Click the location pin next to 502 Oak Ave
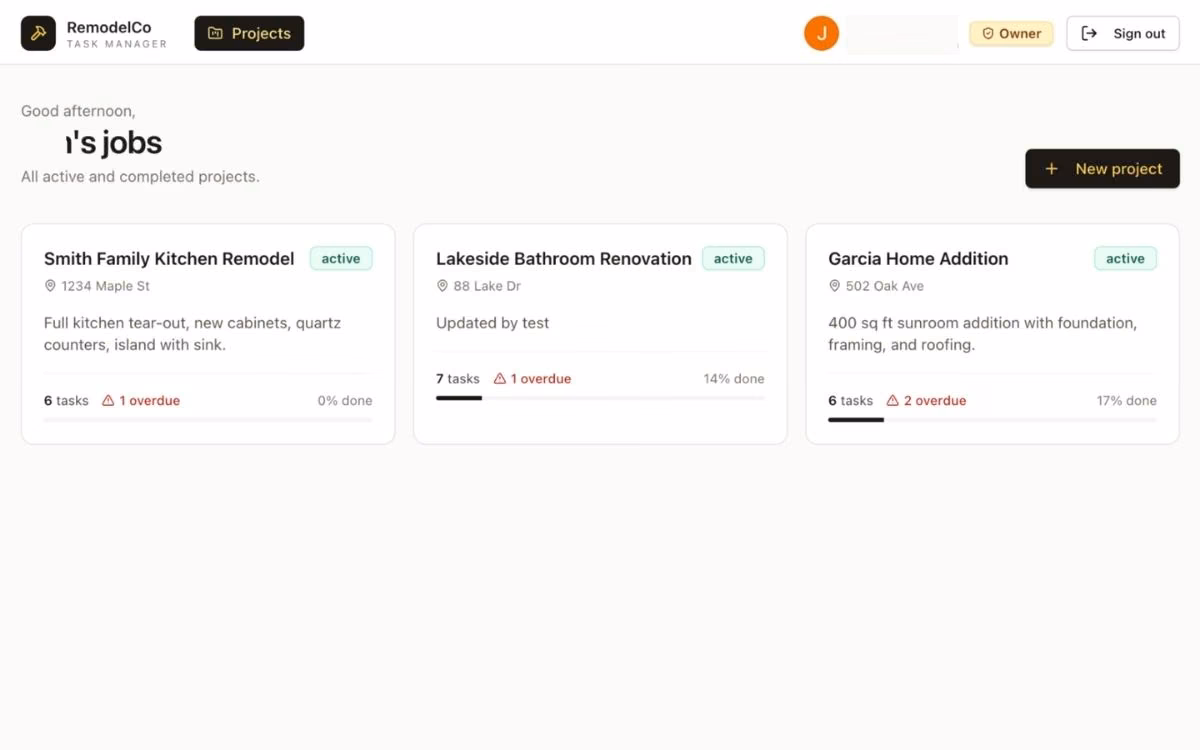 834,286
